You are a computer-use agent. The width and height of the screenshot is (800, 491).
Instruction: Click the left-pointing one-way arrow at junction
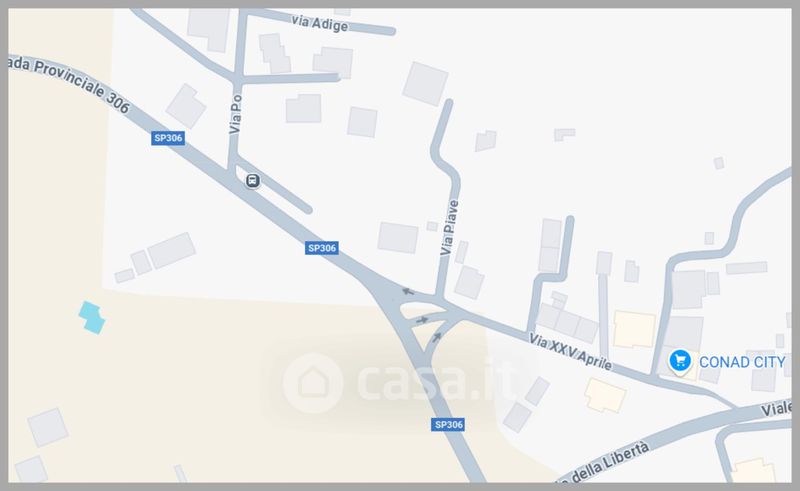408,291
